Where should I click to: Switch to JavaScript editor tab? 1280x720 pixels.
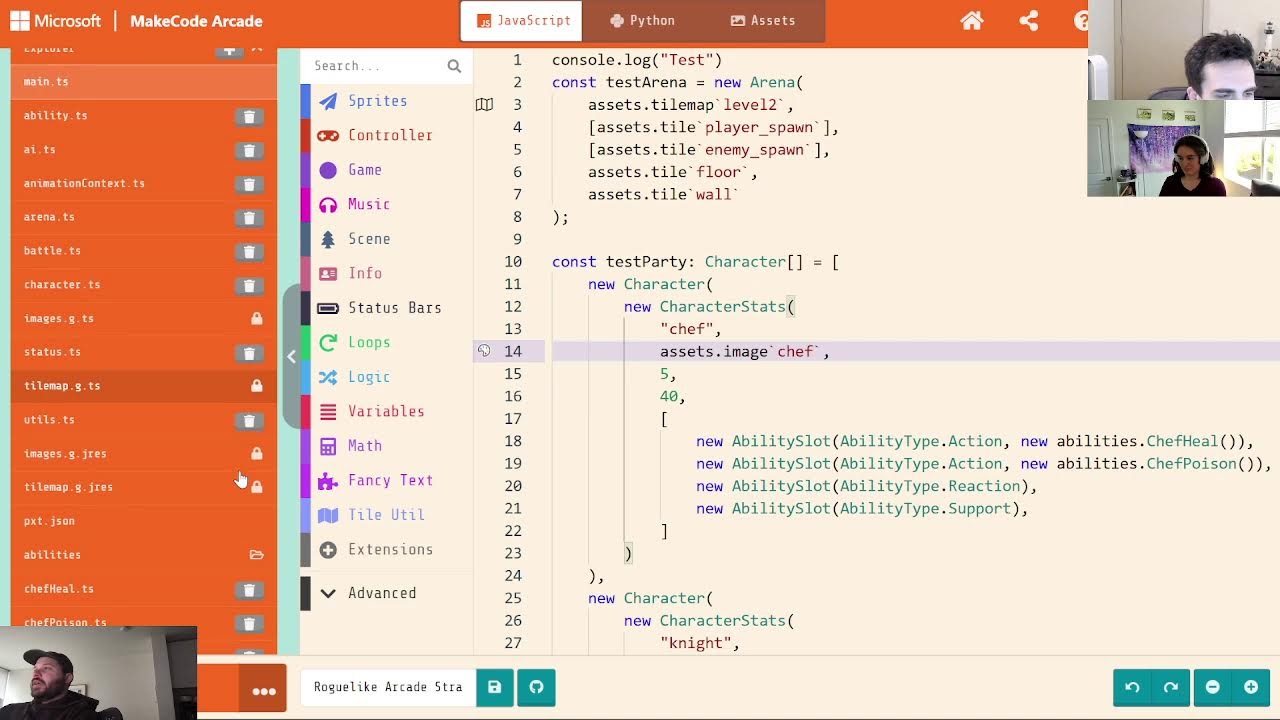click(521, 21)
